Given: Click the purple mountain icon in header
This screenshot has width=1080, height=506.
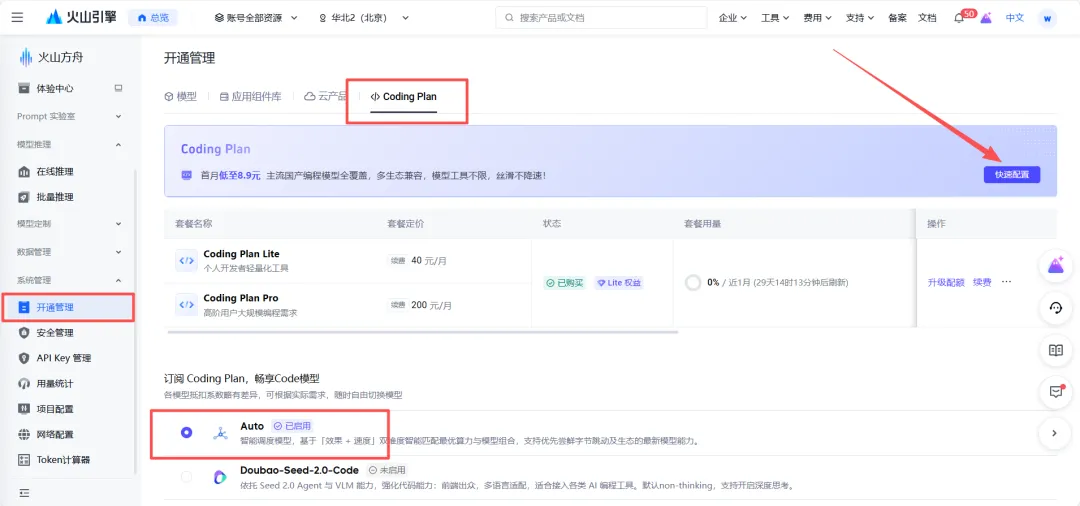Looking at the screenshot, I should point(986,18).
